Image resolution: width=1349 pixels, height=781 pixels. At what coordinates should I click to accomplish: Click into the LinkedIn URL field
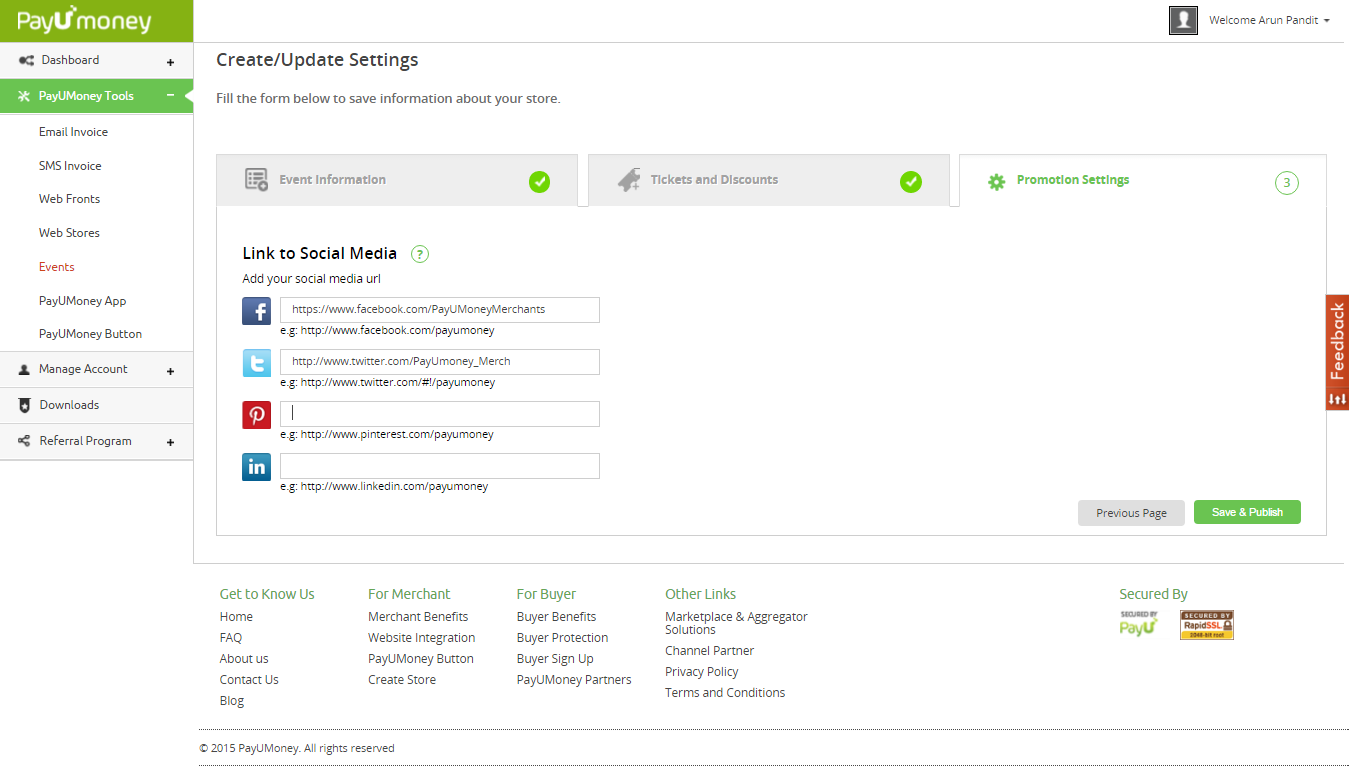click(x=440, y=466)
